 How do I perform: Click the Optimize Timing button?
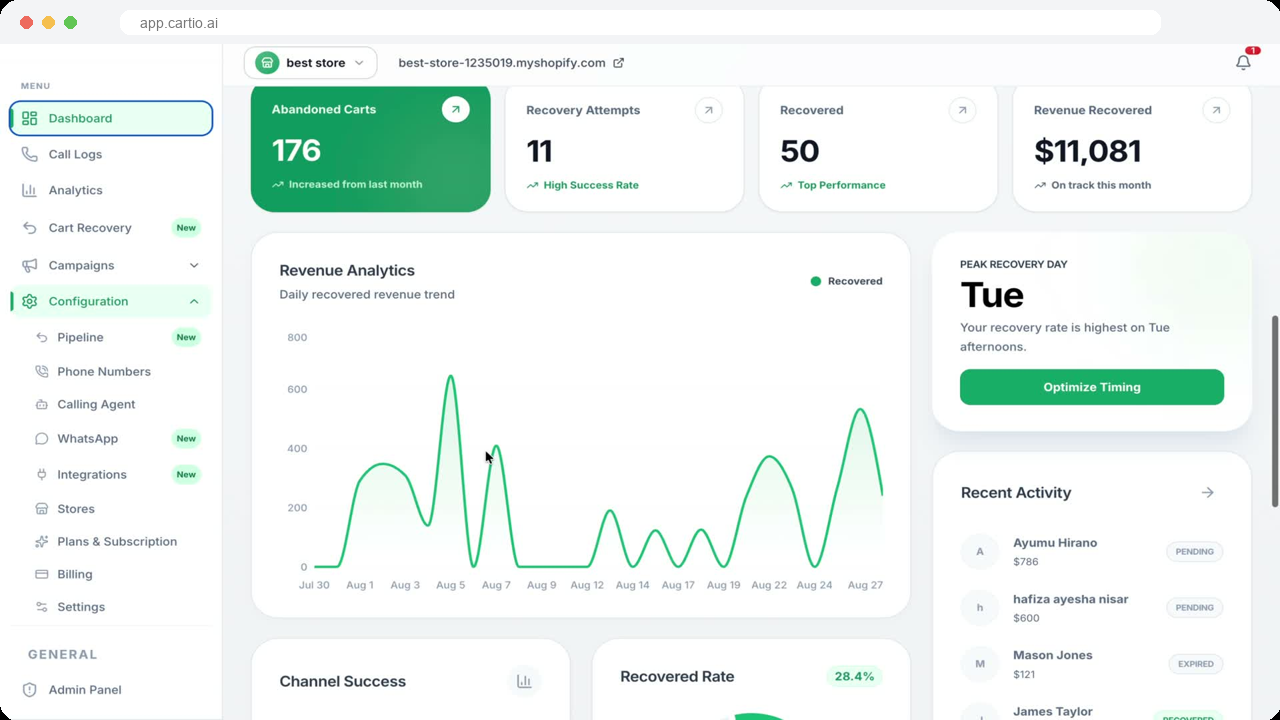[x=1091, y=387]
